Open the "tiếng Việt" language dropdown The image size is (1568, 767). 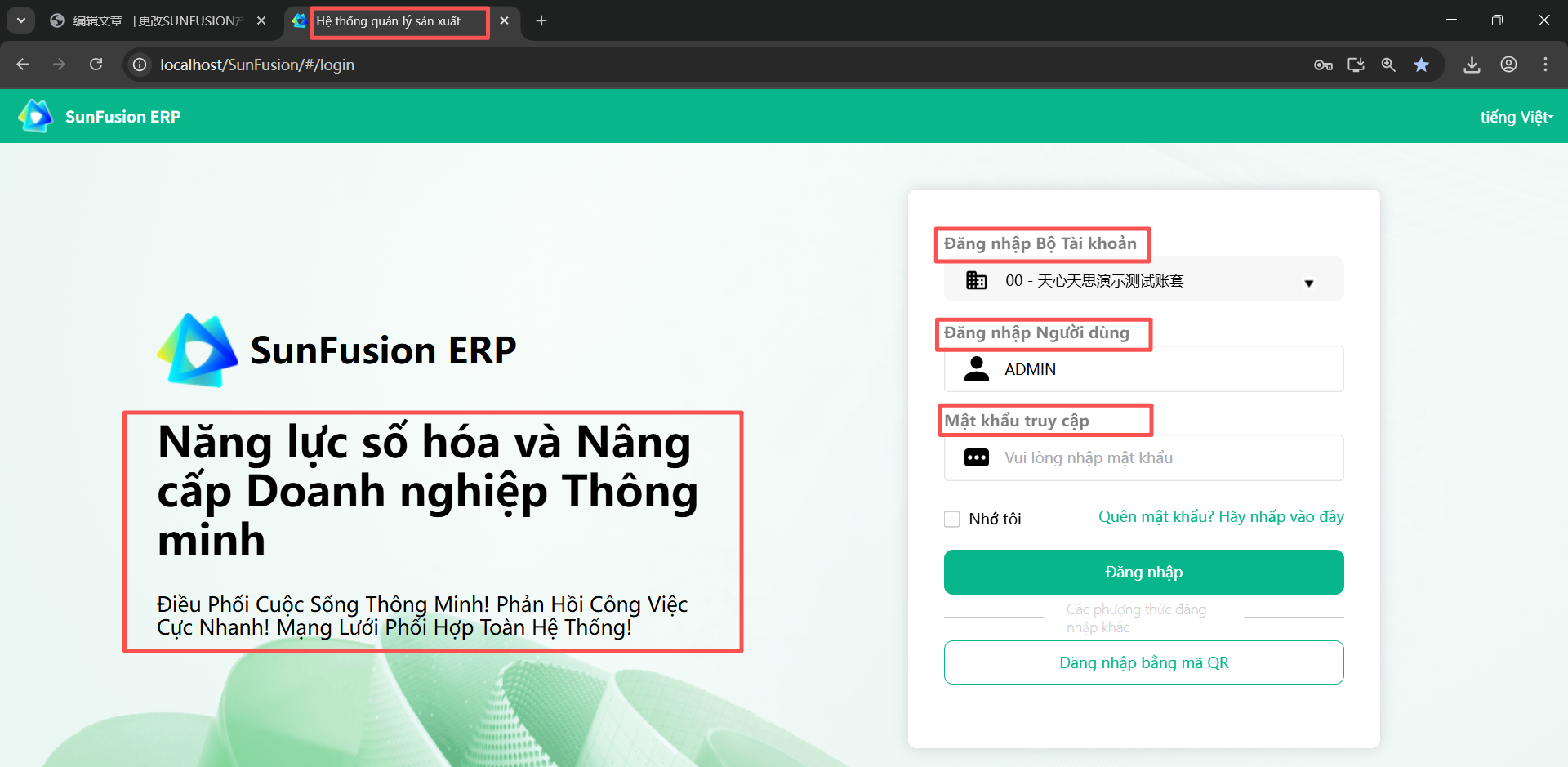[1516, 117]
